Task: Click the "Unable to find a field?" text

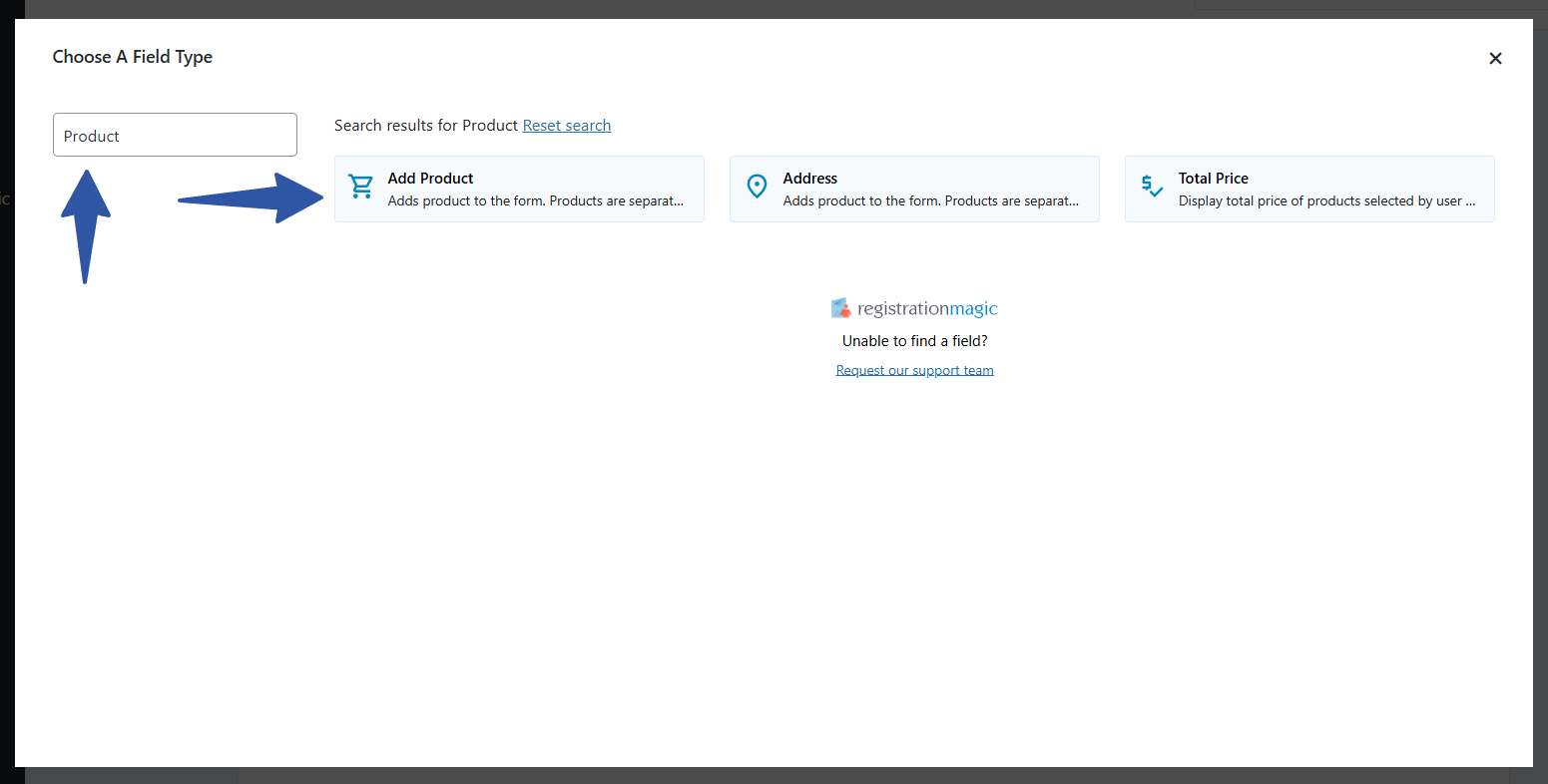Action: click(914, 341)
